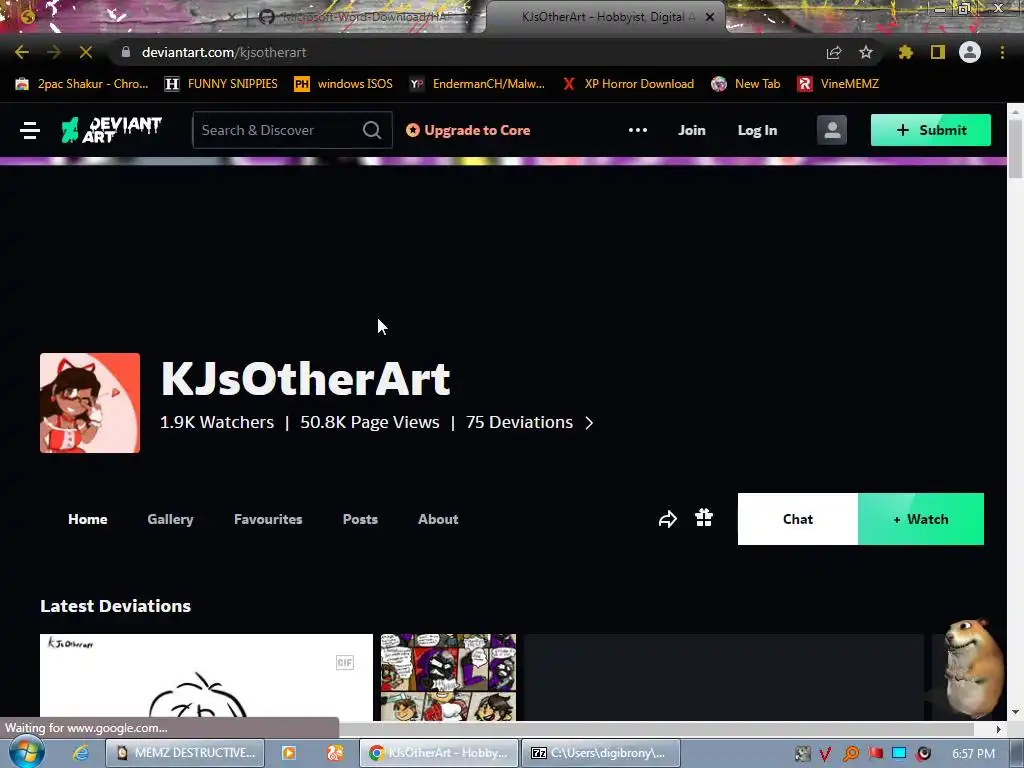
Task: Open the XP Horror Download bookmark
Action: click(628, 84)
